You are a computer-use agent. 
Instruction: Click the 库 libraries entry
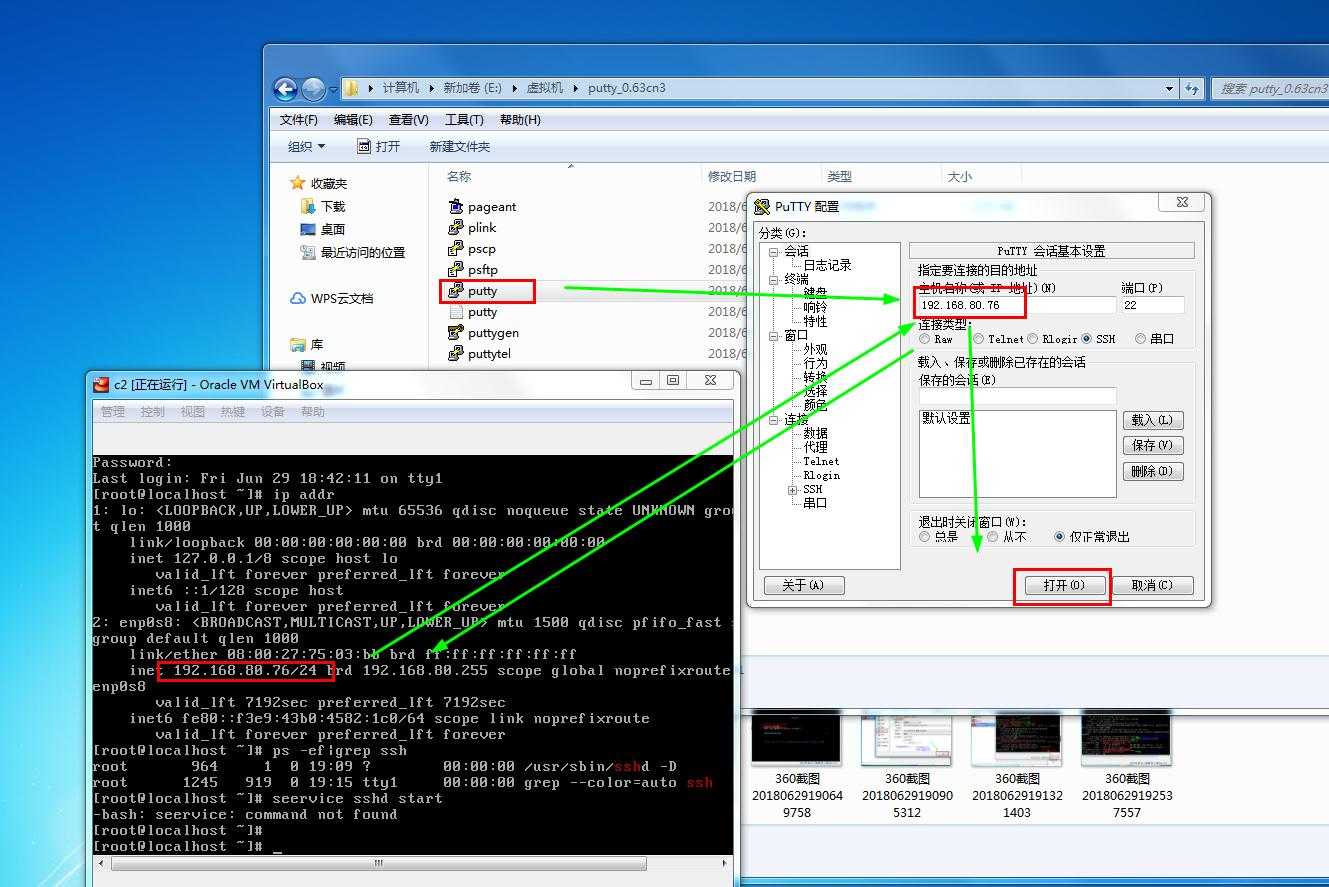point(307,344)
